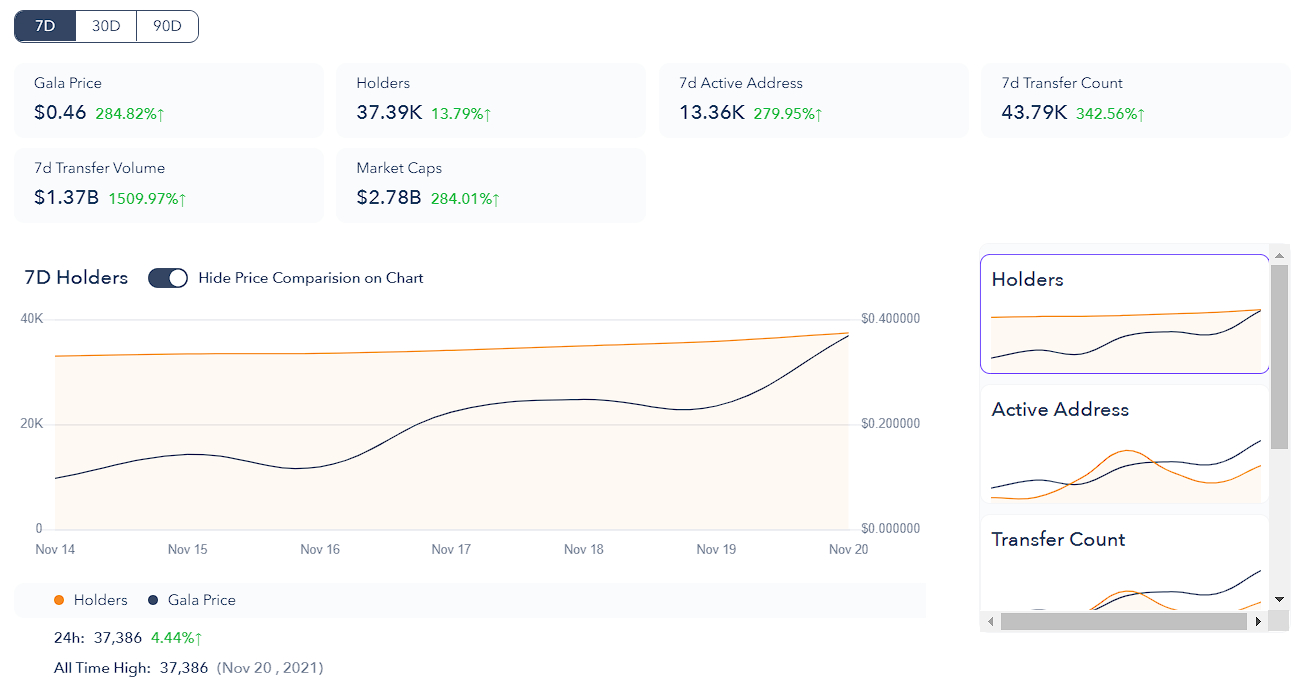Click the 7d Active Address stat card
Viewport: 1303px width, 689px height.
point(813,100)
